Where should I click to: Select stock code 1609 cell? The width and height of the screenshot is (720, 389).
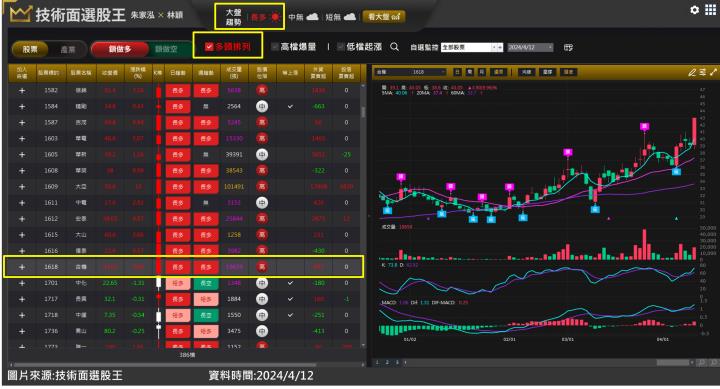[51, 187]
